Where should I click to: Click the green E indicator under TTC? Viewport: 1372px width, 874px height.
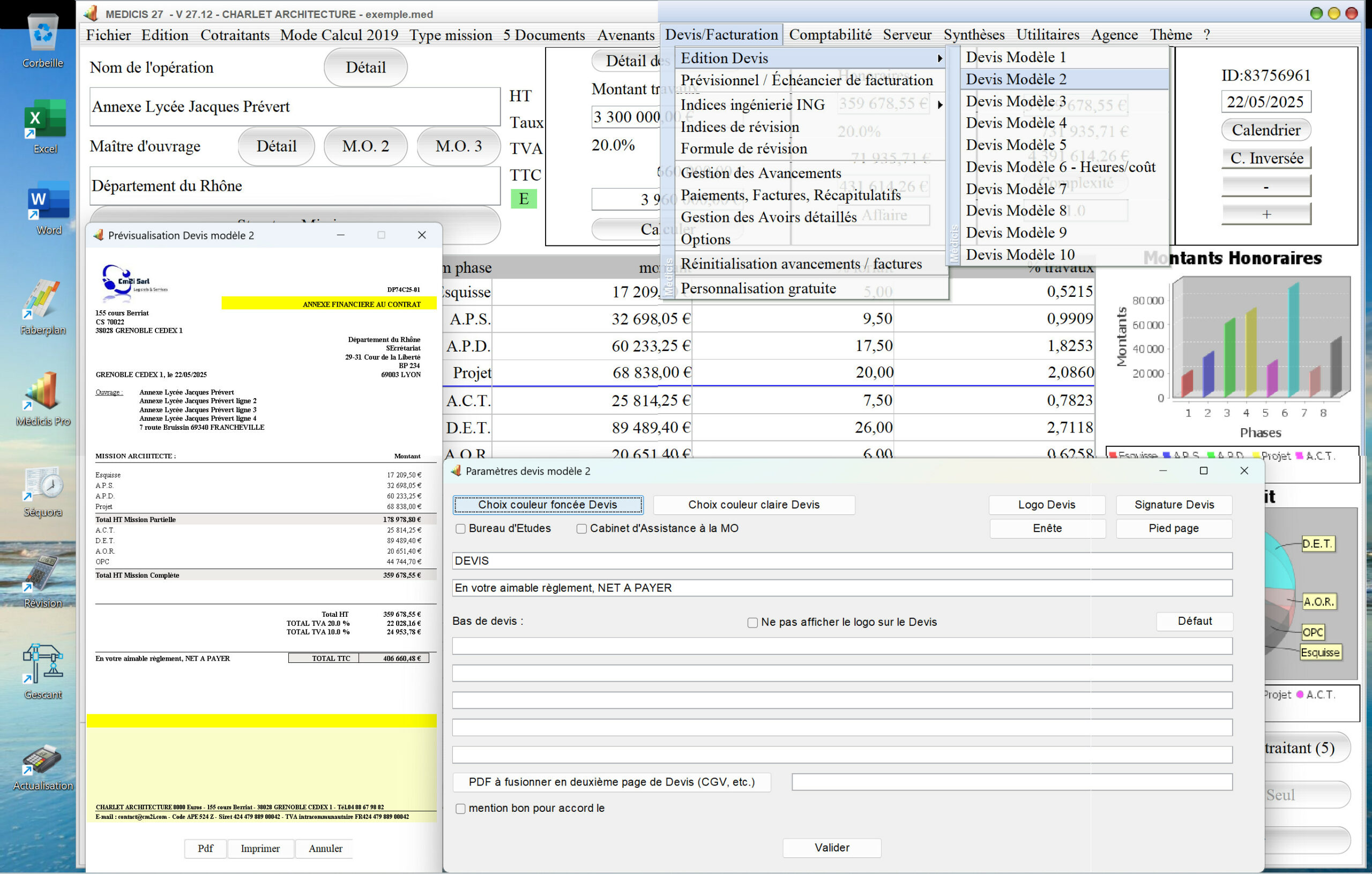click(524, 198)
